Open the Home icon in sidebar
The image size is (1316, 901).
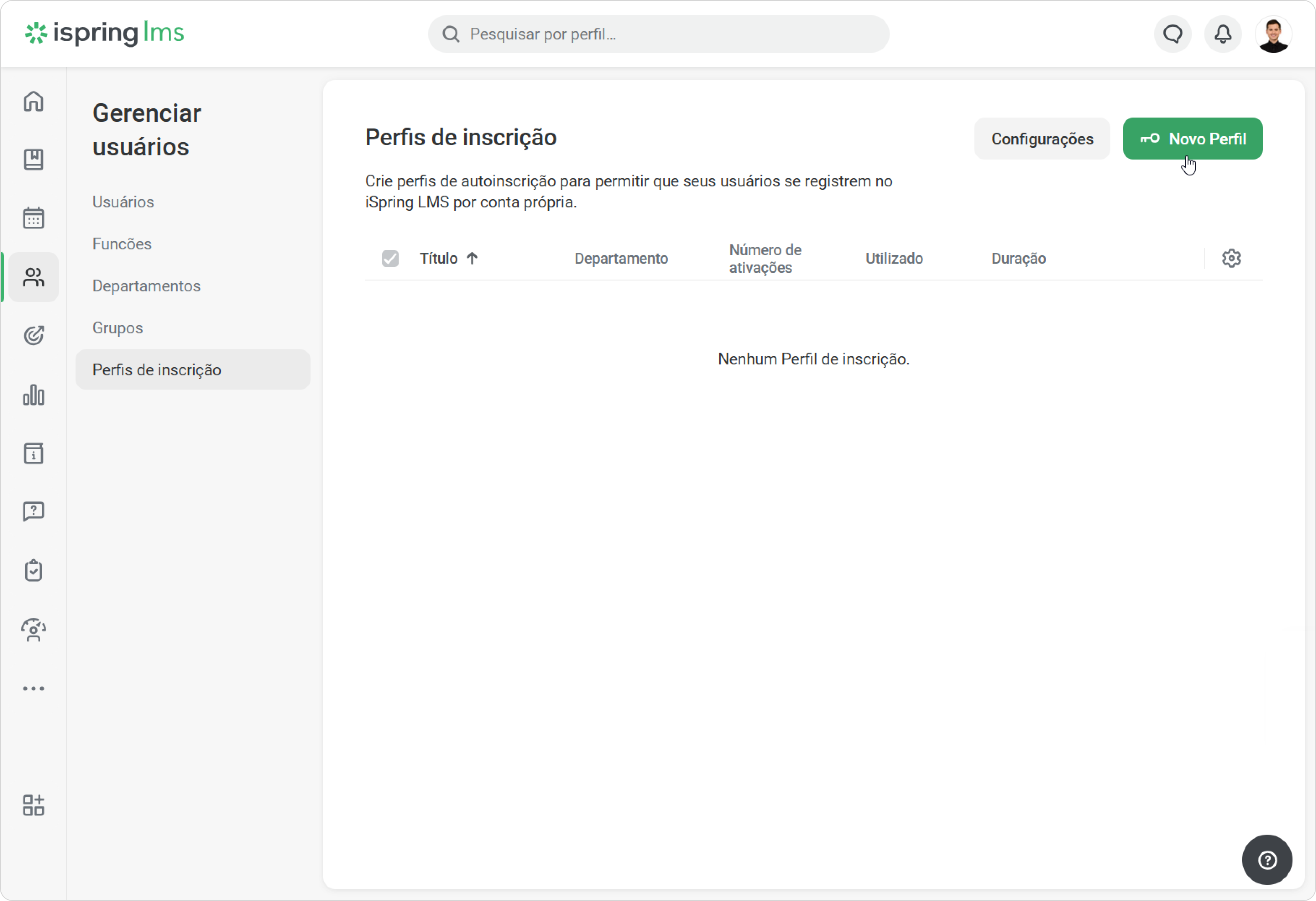click(34, 102)
